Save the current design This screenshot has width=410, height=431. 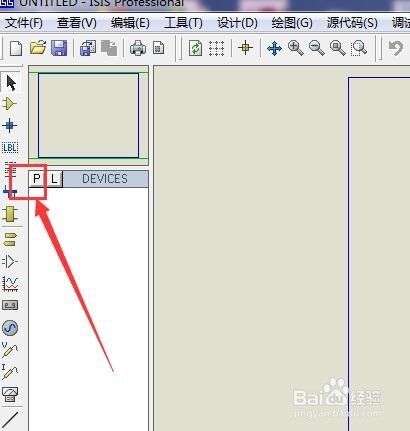point(59,48)
